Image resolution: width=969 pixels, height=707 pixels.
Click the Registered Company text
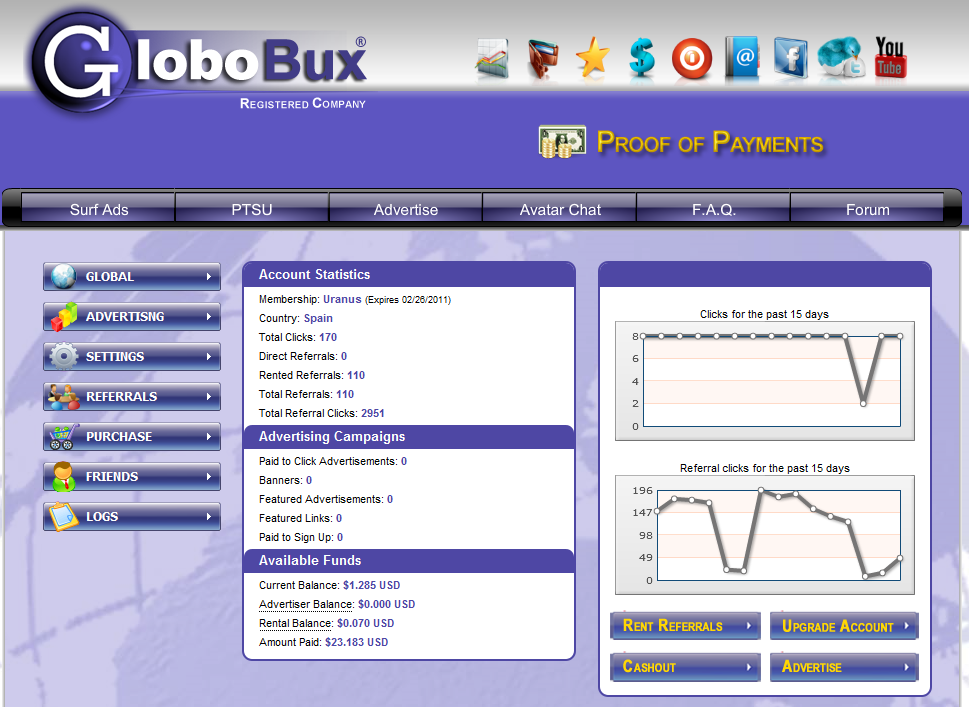303,103
